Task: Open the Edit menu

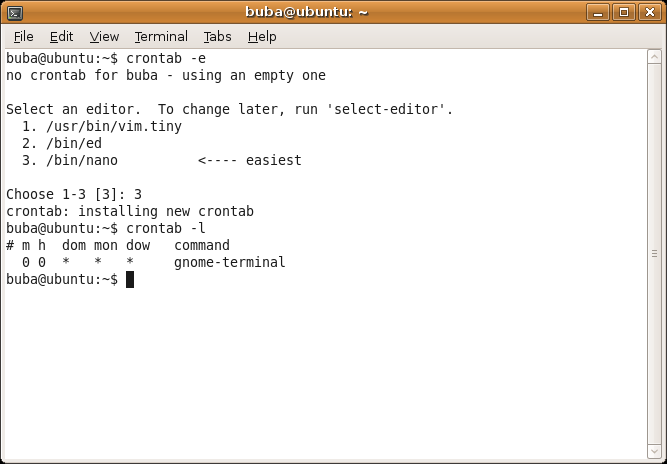Action: (61, 37)
